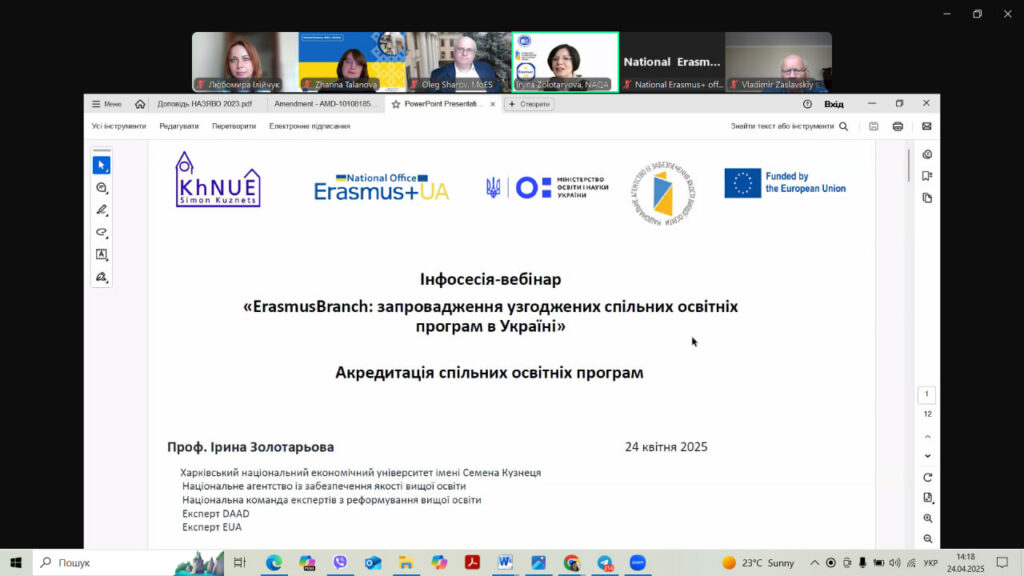The height and width of the screenshot is (576, 1024).
Task: Open the Меню hamburger menu
Action: (x=107, y=104)
